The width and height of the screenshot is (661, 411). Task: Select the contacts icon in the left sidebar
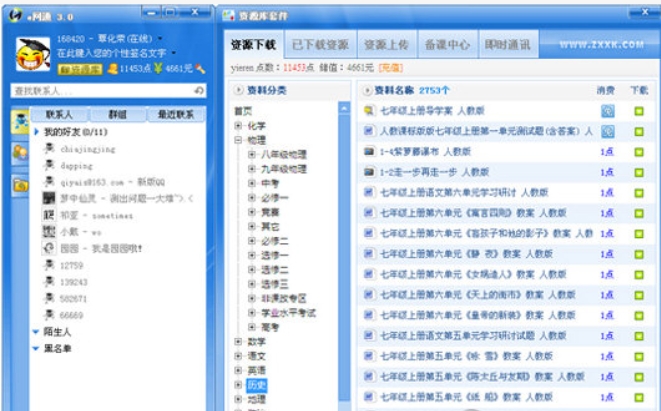point(20,121)
